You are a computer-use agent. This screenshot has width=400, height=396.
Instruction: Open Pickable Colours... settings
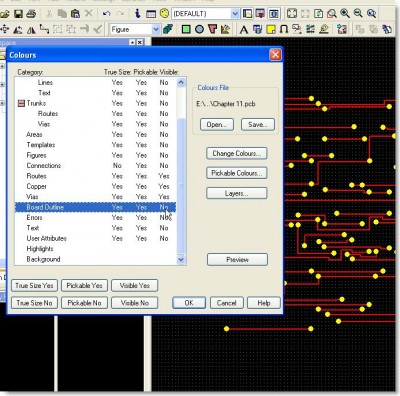coord(237,173)
